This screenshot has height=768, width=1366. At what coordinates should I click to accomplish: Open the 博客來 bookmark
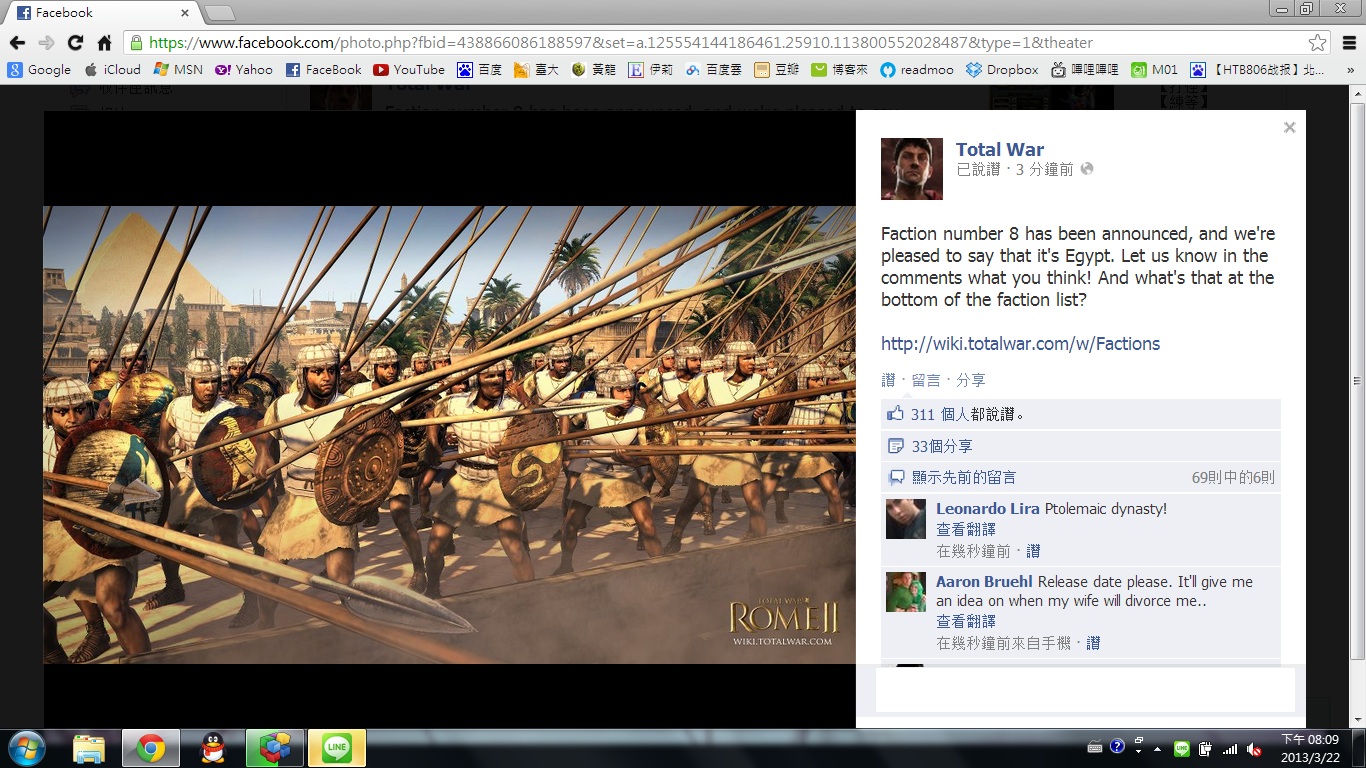pos(839,69)
